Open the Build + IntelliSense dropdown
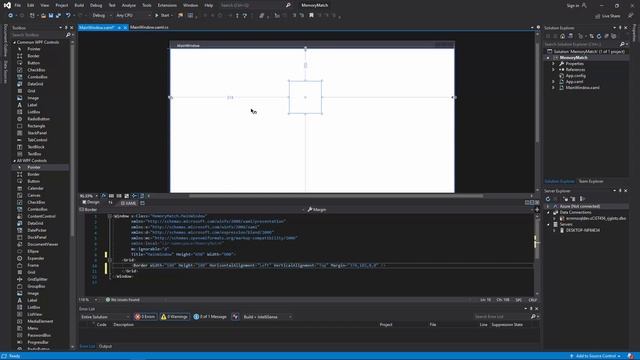640x360 pixels. point(267,317)
